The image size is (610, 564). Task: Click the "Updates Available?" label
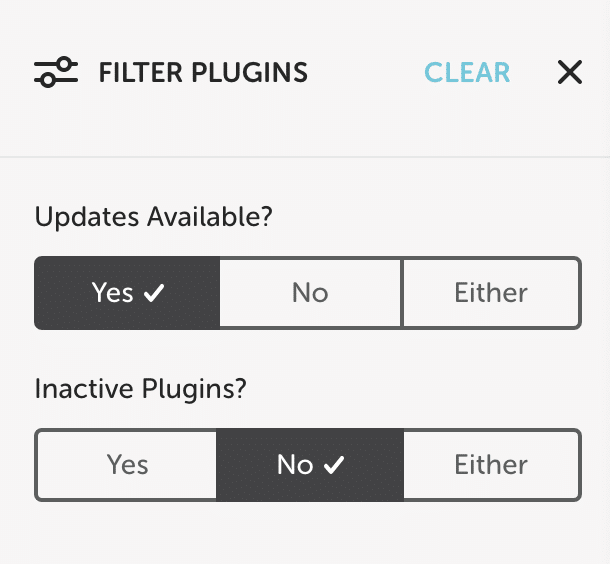153,216
